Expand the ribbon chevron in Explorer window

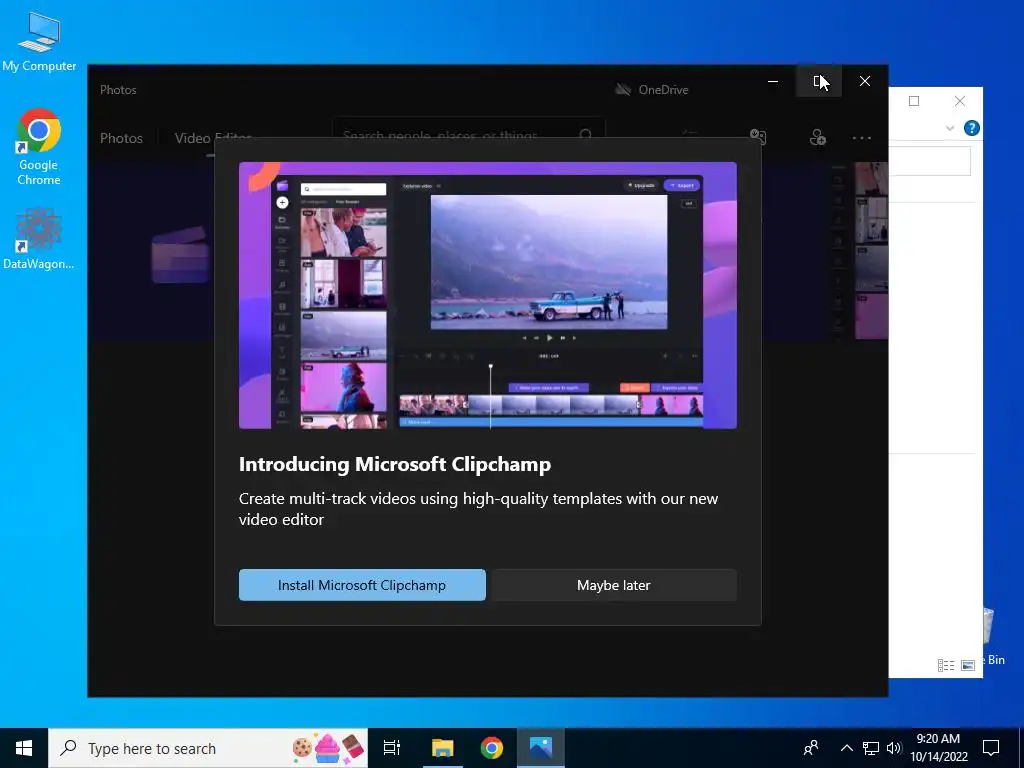coord(950,128)
